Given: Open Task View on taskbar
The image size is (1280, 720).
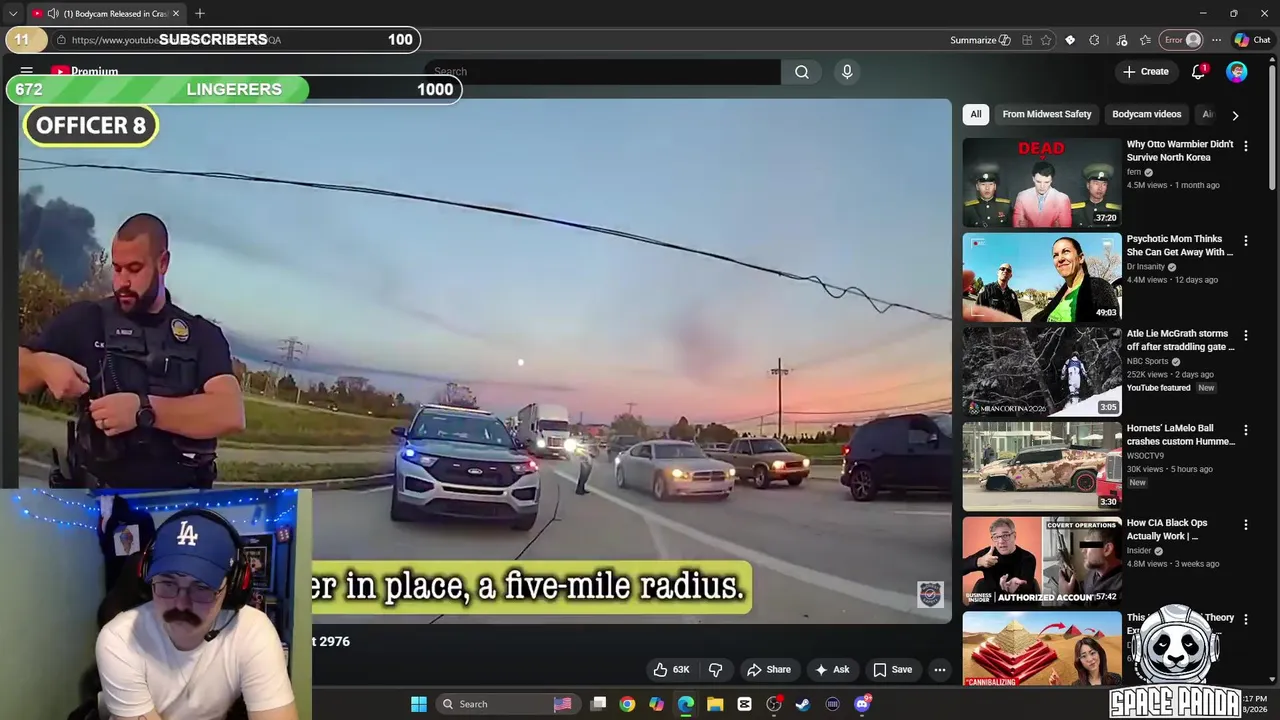Looking at the screenshot, I should point(598,704).
